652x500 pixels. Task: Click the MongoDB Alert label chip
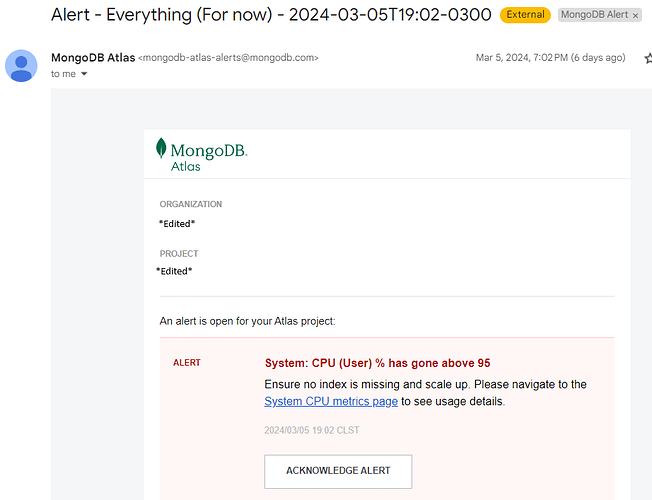coord(595,15)
